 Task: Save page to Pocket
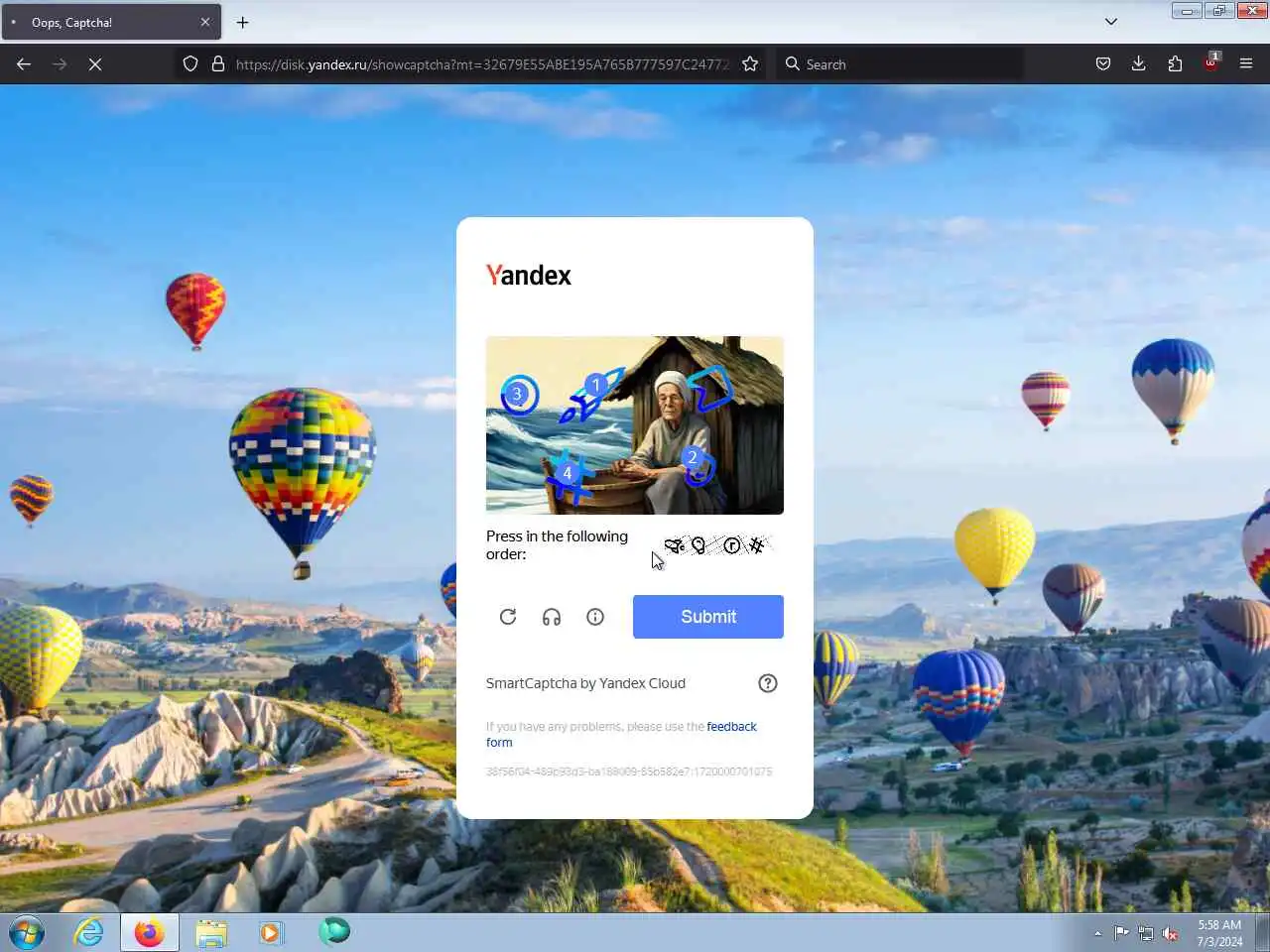[x=1103, y=63]
